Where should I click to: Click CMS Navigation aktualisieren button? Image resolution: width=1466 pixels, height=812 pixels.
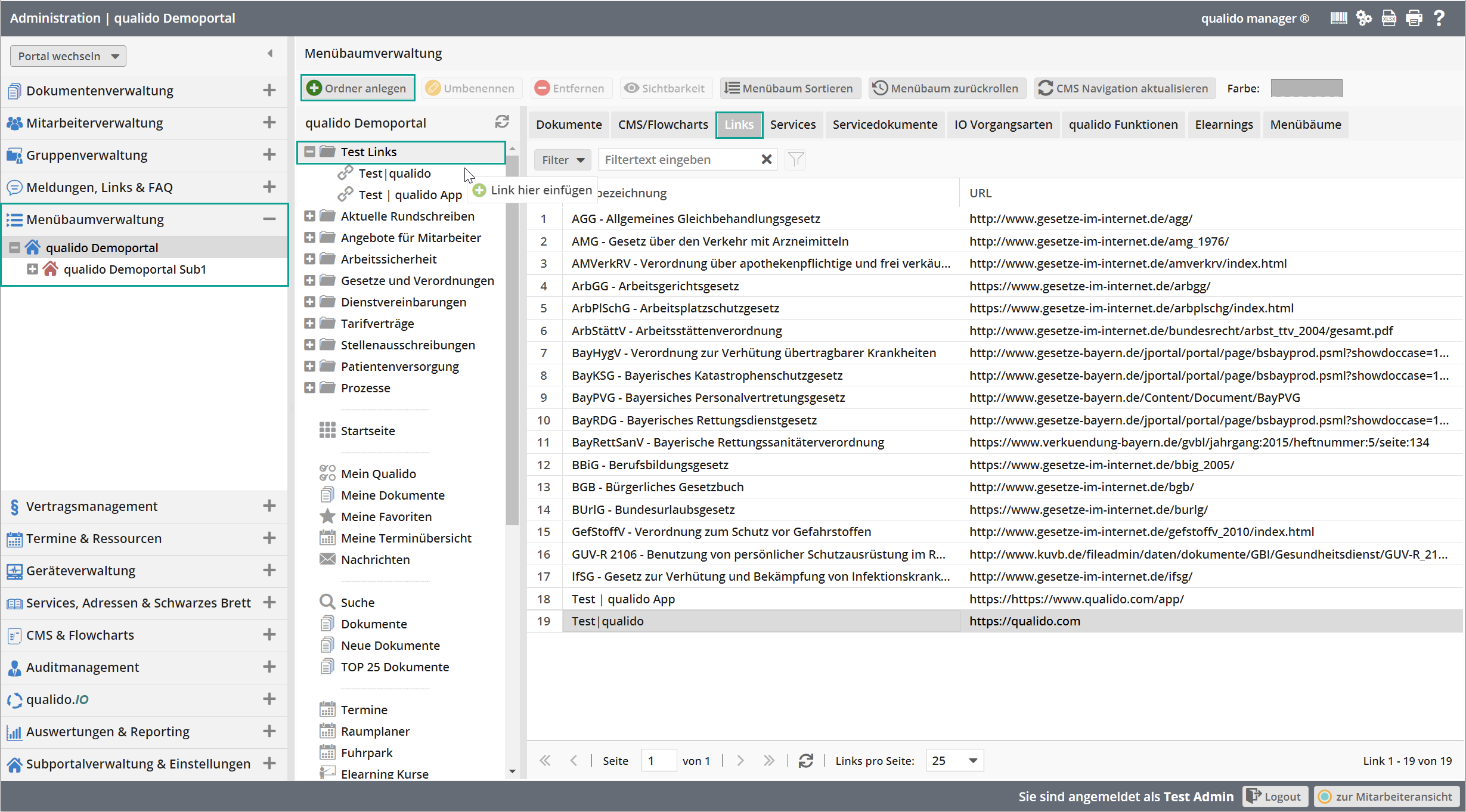coord(1124,88)
